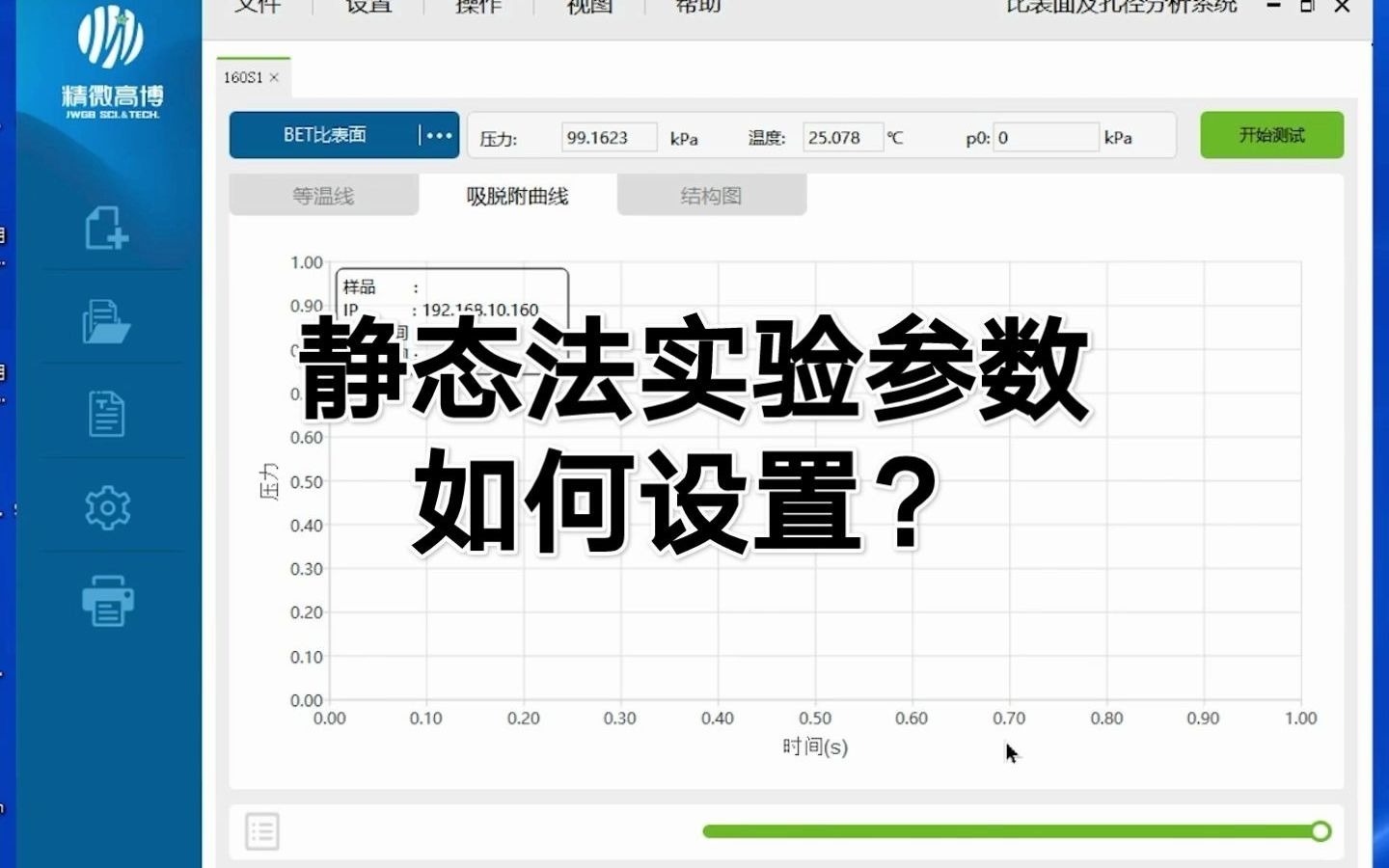
Task: Maximize the application window
Action: (x=1307, y=6)
